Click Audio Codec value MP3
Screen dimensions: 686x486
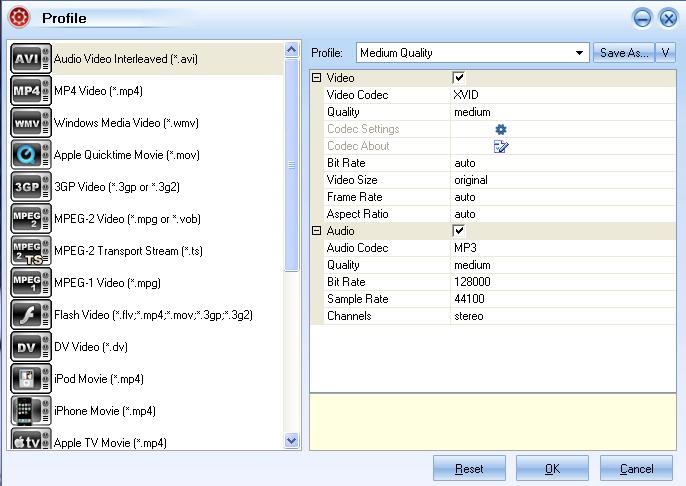465,248
